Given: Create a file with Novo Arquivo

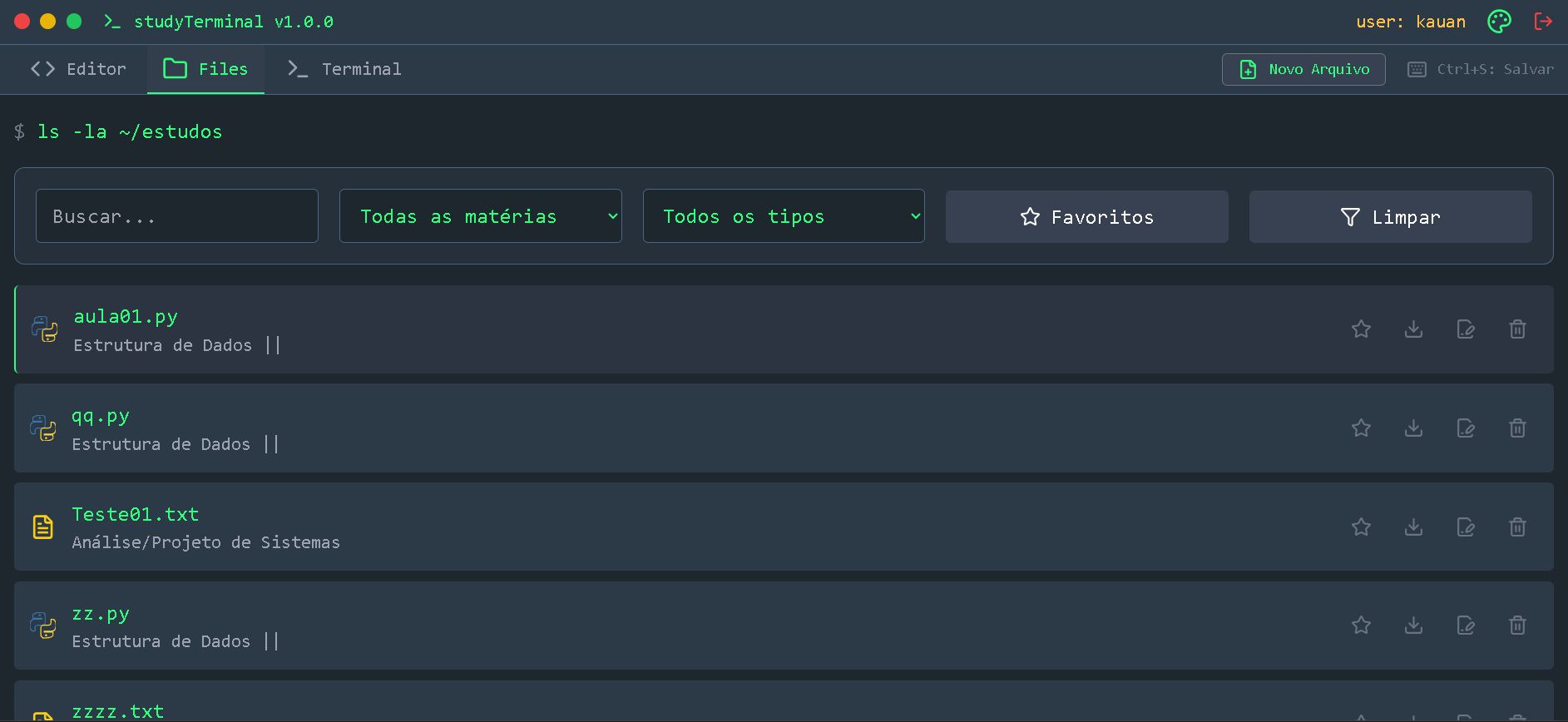Looking at the screenshot, I should coord(1303,69).
